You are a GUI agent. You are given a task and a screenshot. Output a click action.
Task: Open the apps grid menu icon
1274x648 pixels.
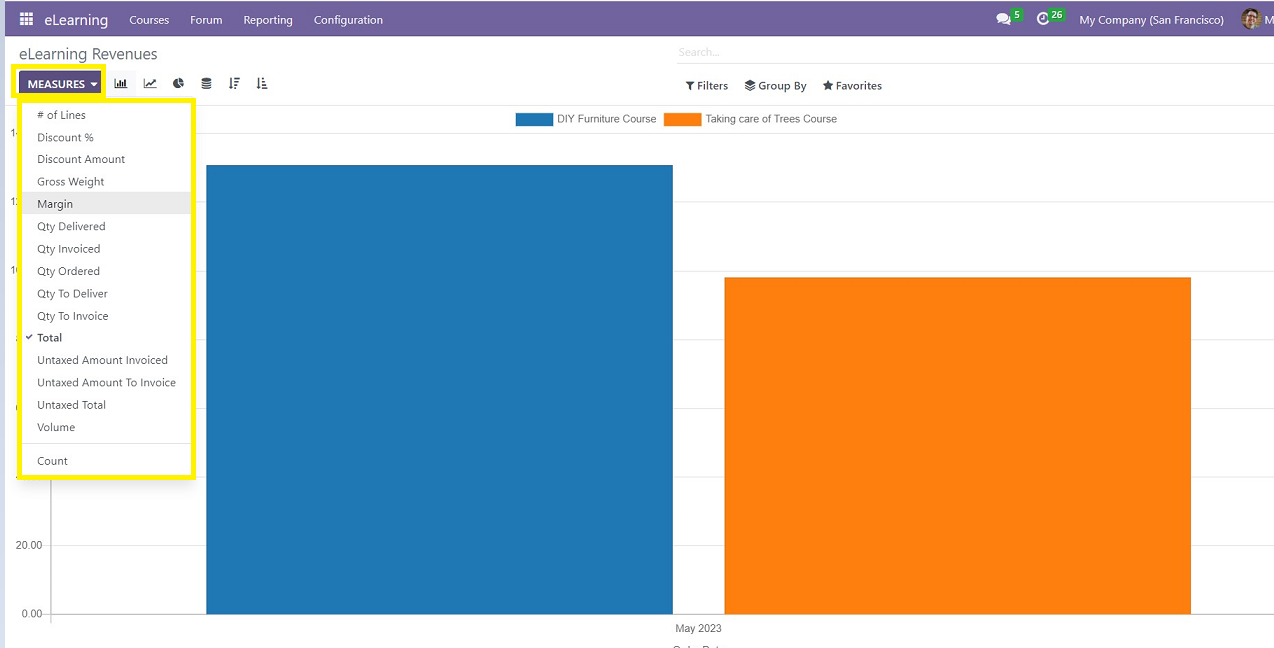click(x=26, y=19)
